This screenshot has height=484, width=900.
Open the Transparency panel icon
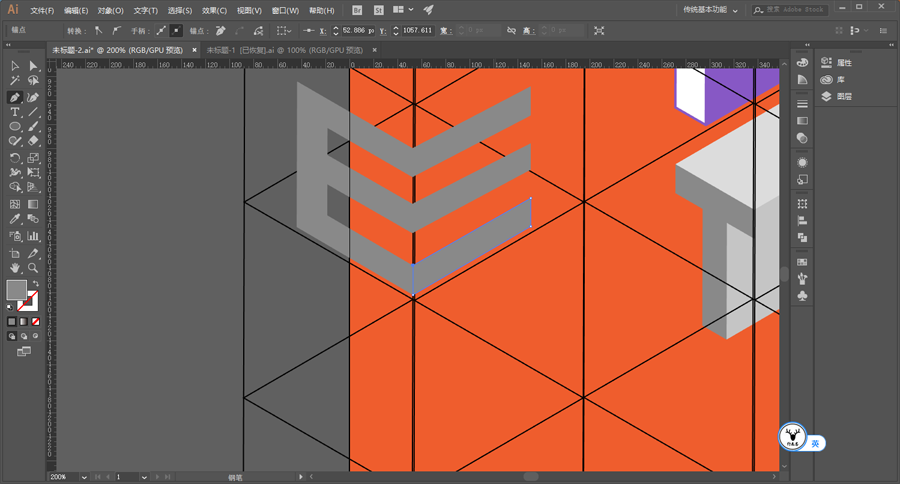pos(802,138)
